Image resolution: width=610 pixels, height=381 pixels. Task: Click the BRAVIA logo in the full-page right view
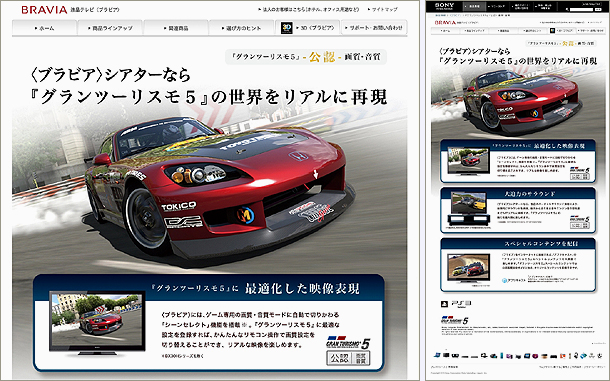[445, 23]
